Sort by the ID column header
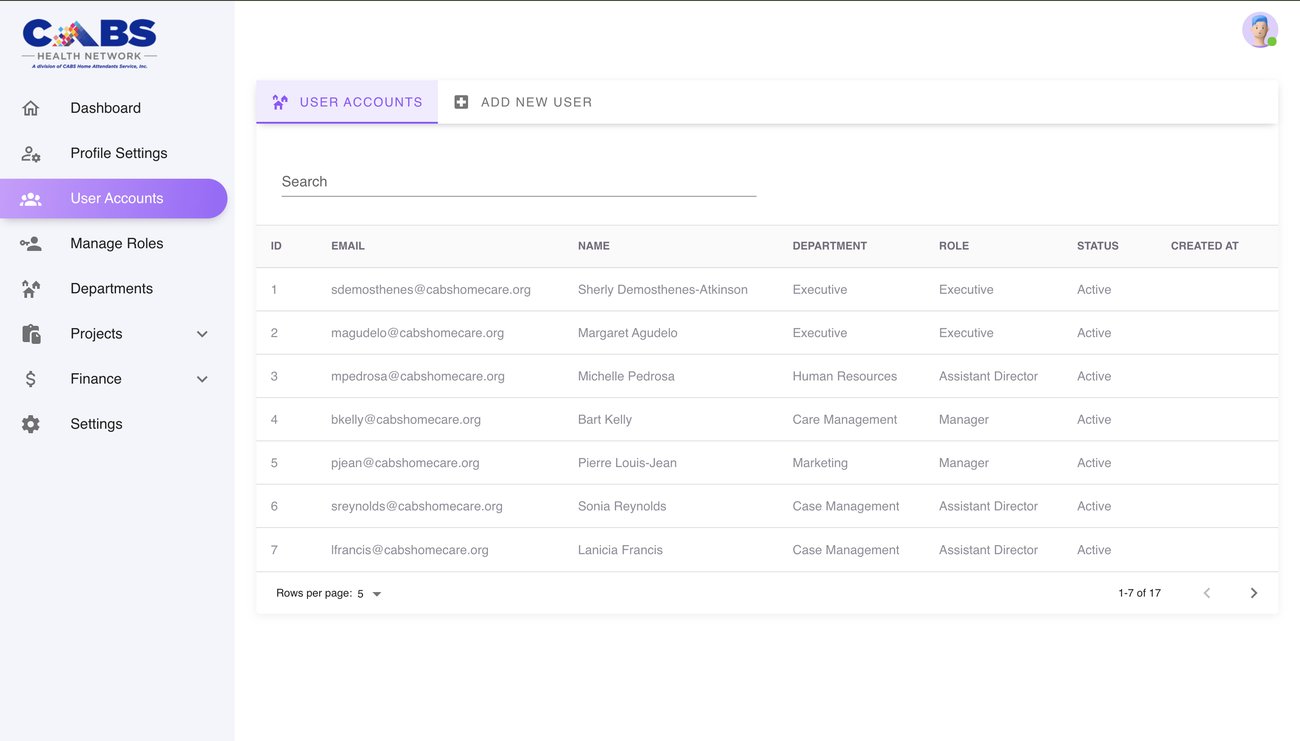This screenshot has width=1300, height=741. (276, 246)
